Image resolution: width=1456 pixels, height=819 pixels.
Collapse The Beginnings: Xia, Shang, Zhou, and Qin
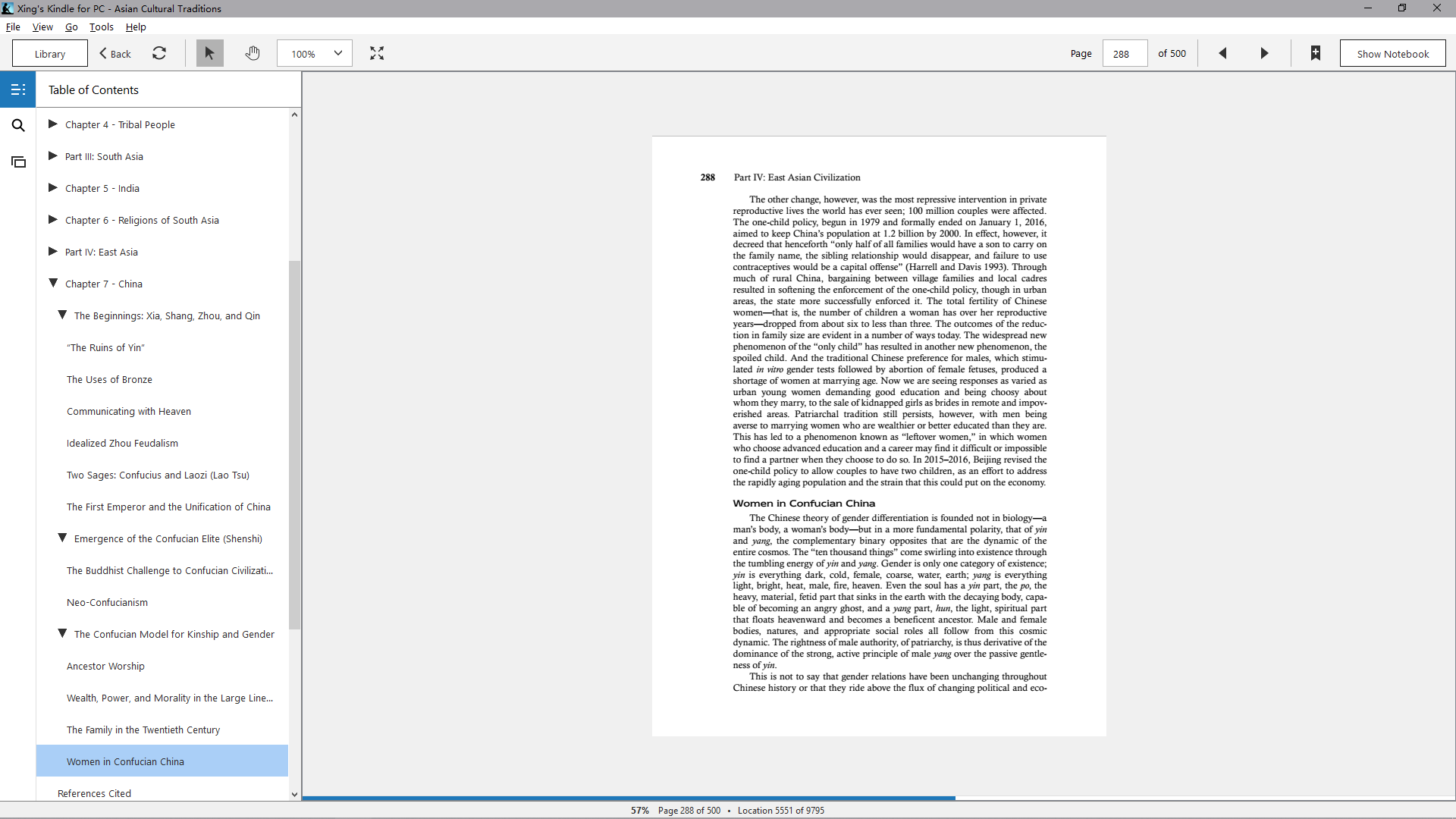click(62, 315)
